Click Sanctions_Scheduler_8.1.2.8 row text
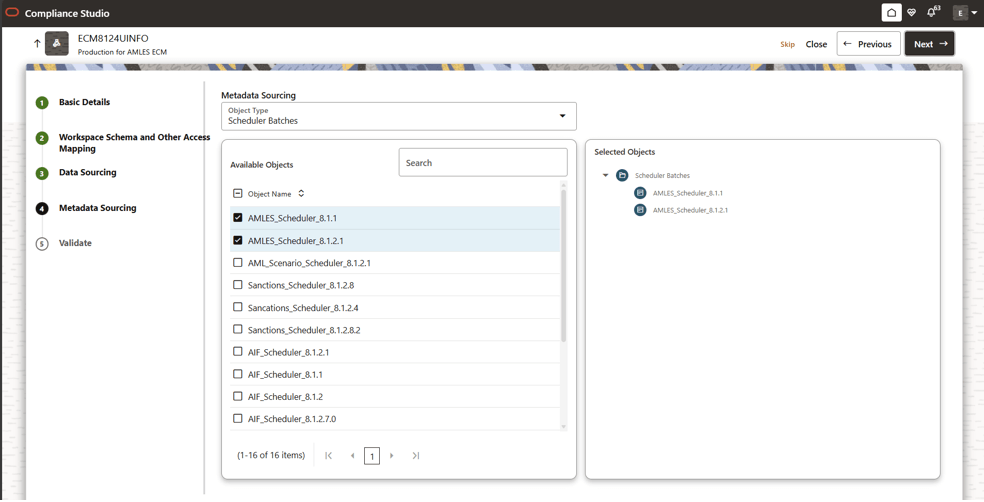This screenshot has height=502, width=984. (x=301, y=285)
